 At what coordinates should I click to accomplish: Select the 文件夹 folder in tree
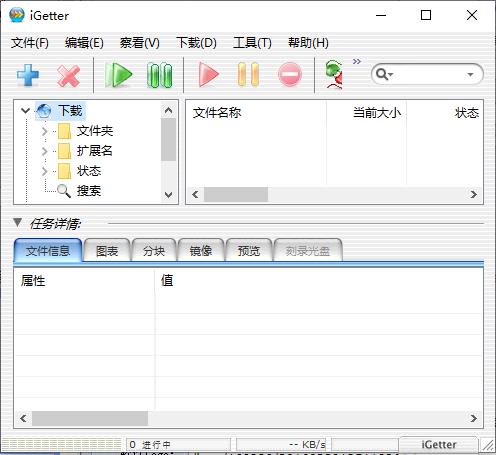pyautogui.click(x=86, y=131)
